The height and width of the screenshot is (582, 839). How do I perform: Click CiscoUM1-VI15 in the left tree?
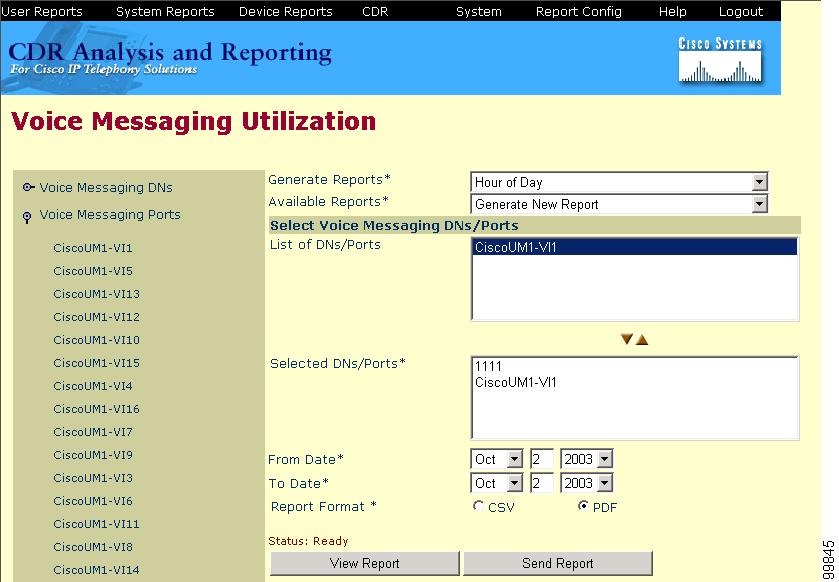[x=96, y=363]
